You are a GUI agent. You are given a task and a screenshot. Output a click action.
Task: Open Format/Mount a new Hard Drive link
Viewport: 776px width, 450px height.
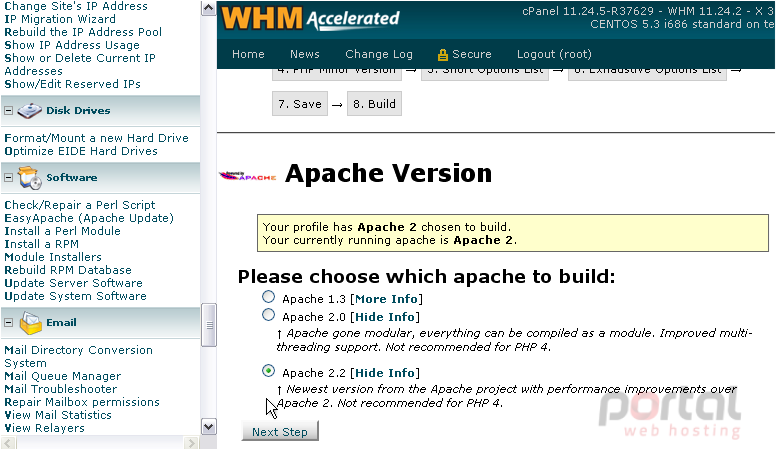pos(97,138)
